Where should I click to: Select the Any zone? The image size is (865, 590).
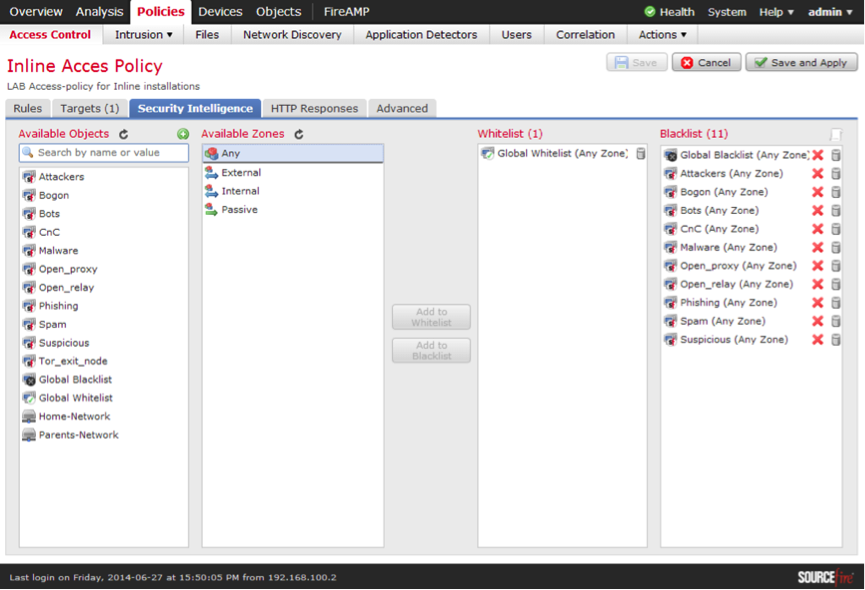[293, 153]
